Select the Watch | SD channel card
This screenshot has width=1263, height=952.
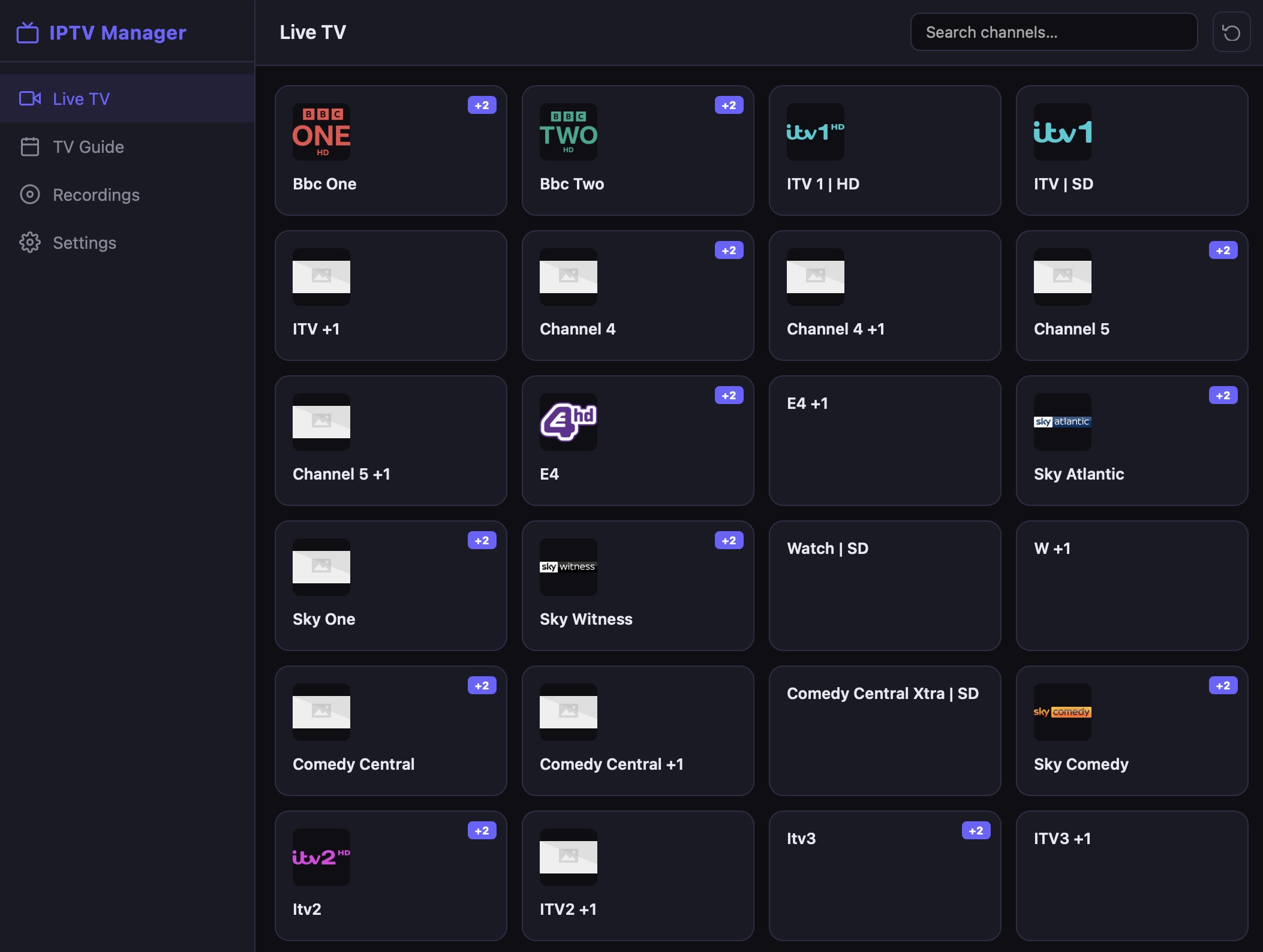coord(885,586)
